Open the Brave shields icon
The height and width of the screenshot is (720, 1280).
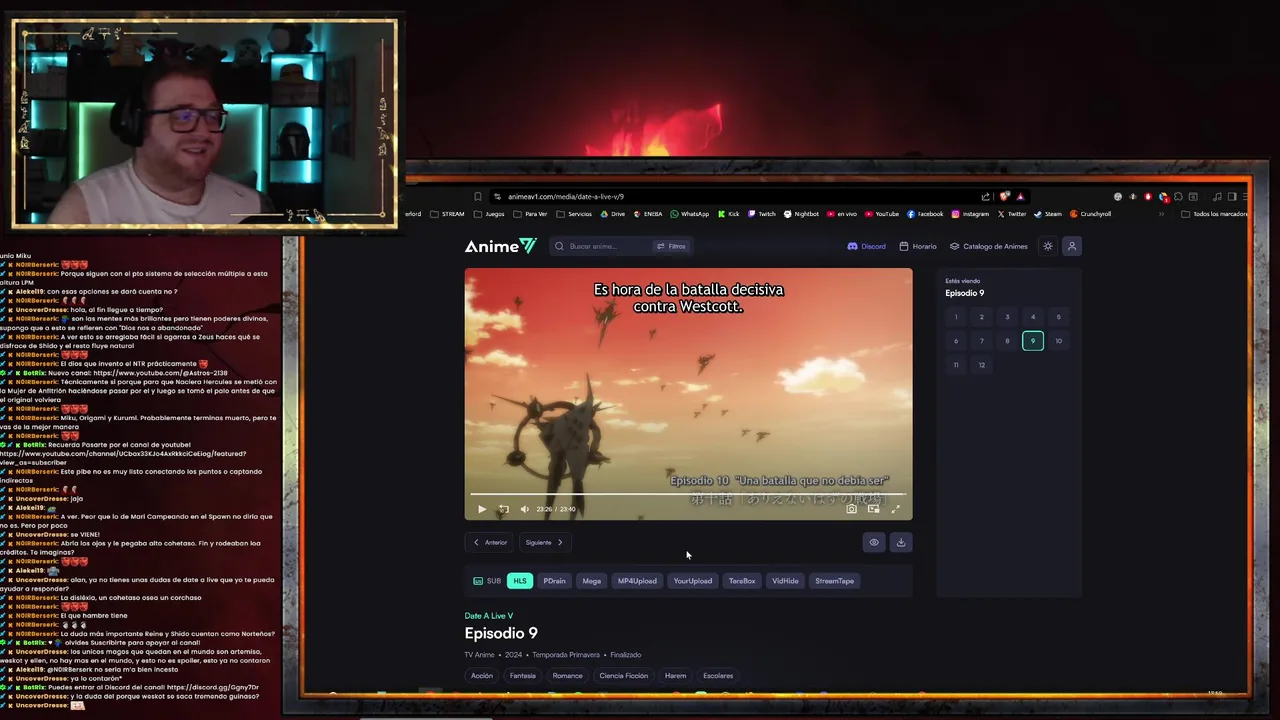pos(1004,197)
